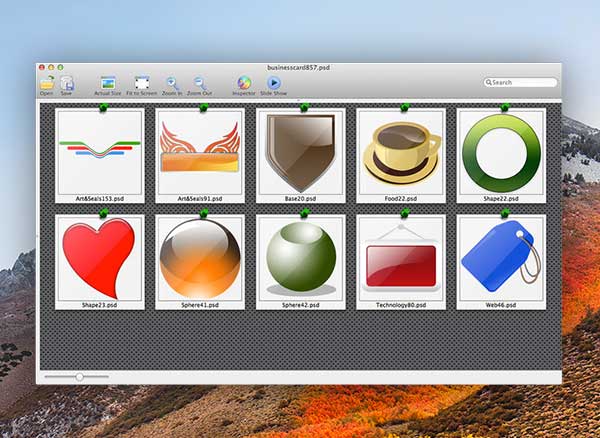Click the search magnifier glyph in Search field
Image resolution: width=600 pixels, height=438 pixels.
(489, 82)
